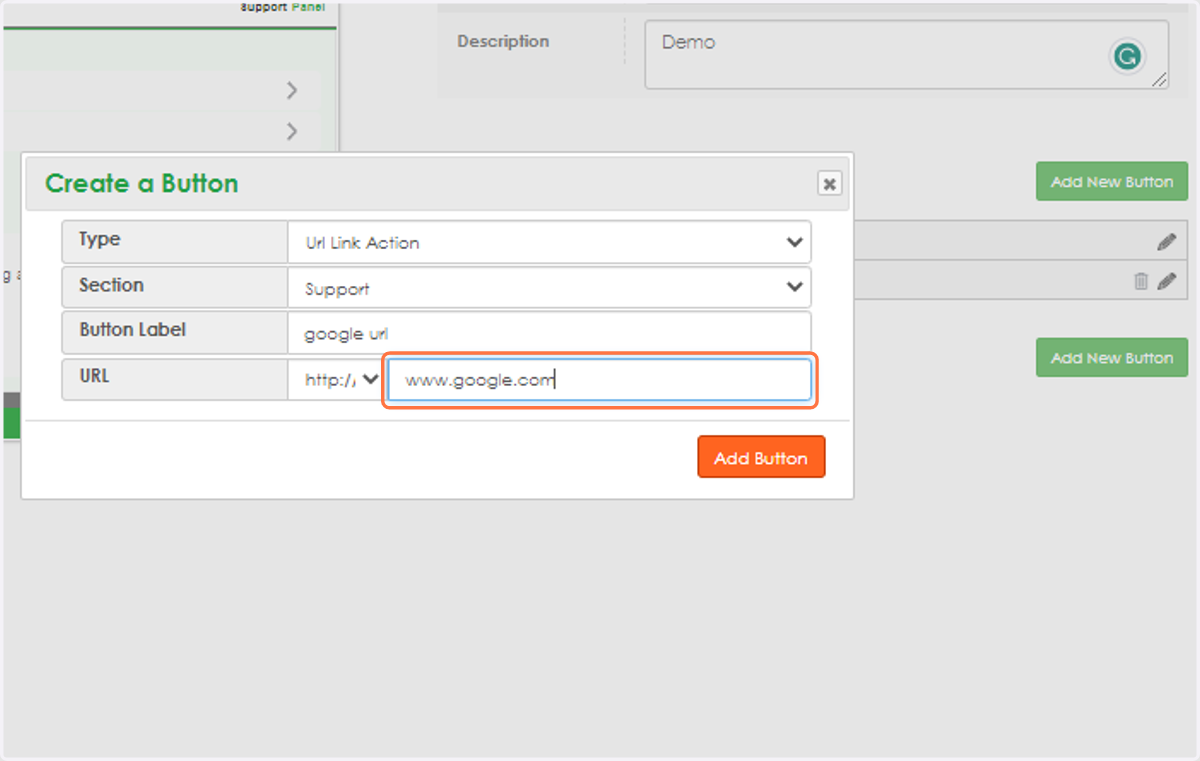The width and height of the screenshot is (1200, 761).
Task: Click the Section field label
Action: [x=112, y=285]
